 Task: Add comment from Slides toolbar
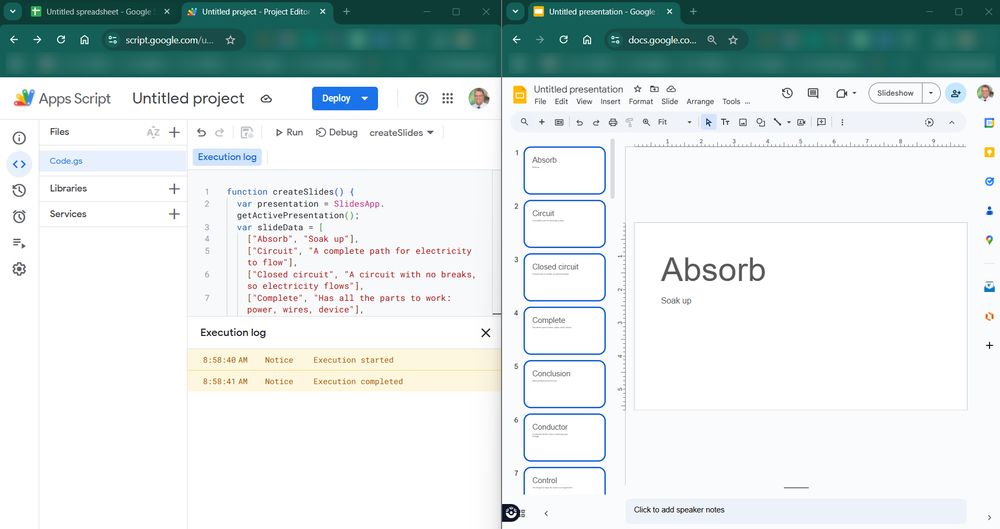point(821,122)
